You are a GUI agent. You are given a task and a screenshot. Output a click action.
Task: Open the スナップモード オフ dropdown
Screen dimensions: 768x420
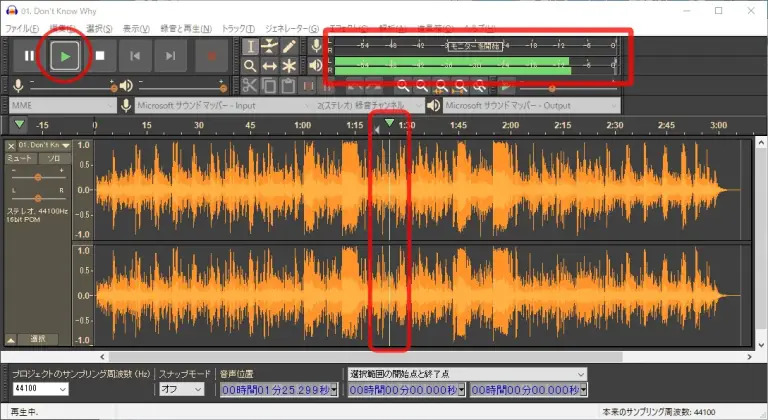click(x=181, y=389)
